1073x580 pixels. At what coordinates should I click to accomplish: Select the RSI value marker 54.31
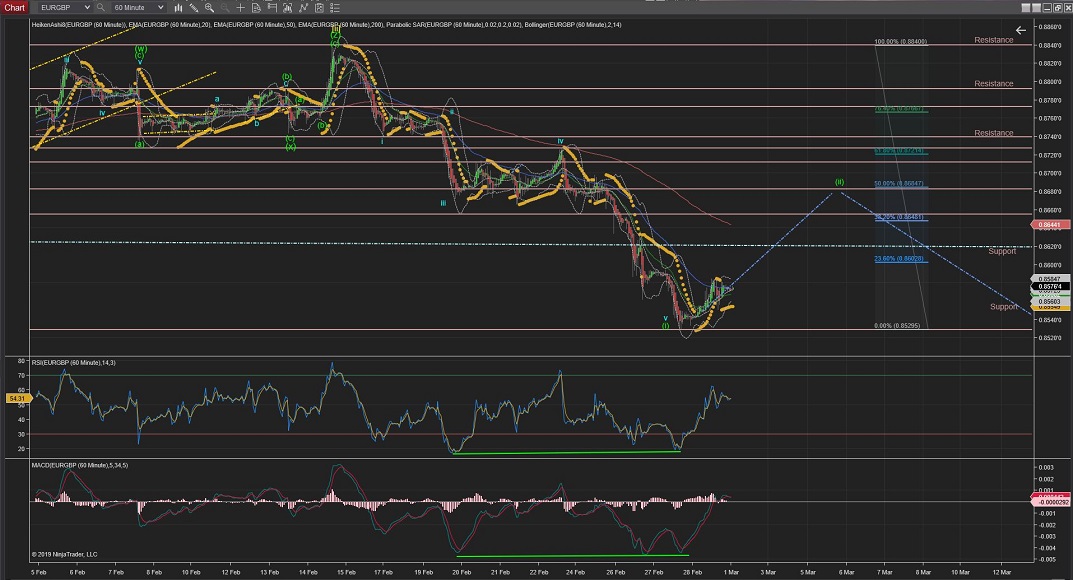point(17,398)
